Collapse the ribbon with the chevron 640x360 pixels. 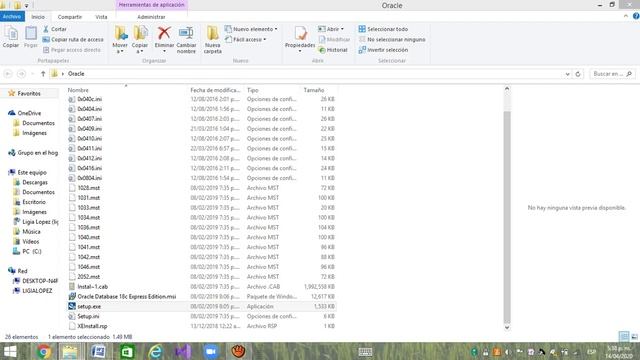(626, 16)
